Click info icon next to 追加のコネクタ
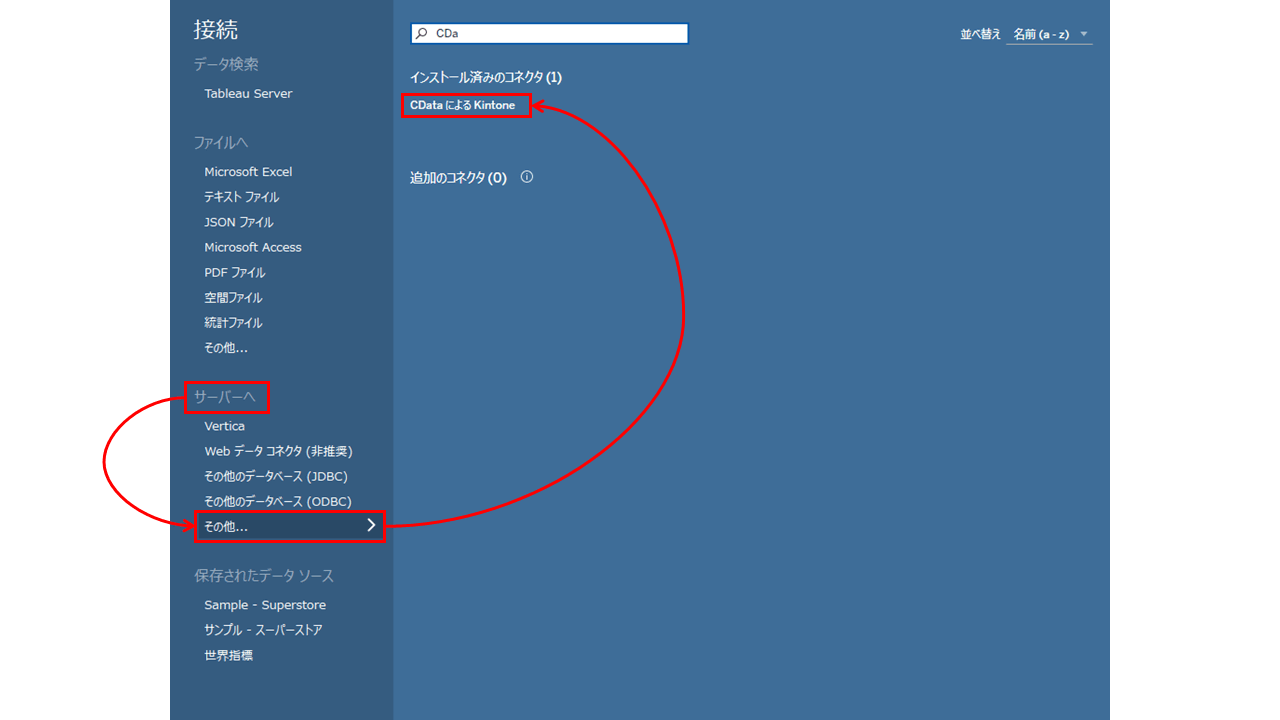The width and height of the screenshot is (1280, 720). point(527,177)
